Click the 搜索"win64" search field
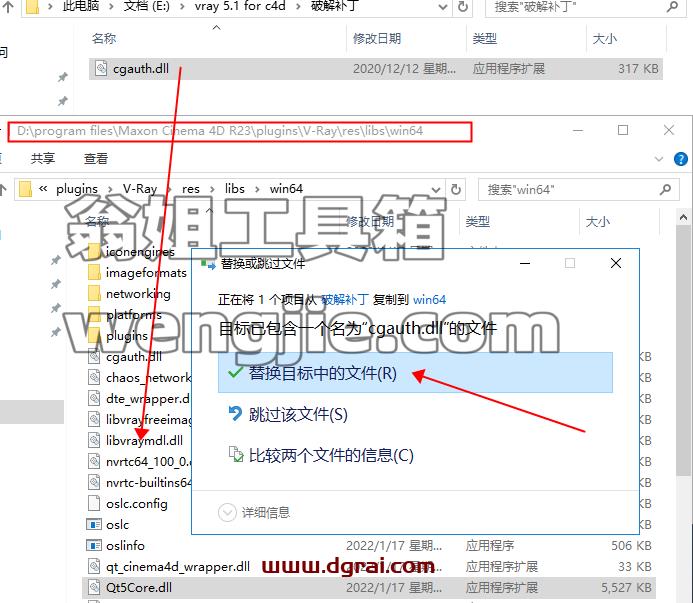Viewport: 693px width, 603px height. tap(568, 190)
